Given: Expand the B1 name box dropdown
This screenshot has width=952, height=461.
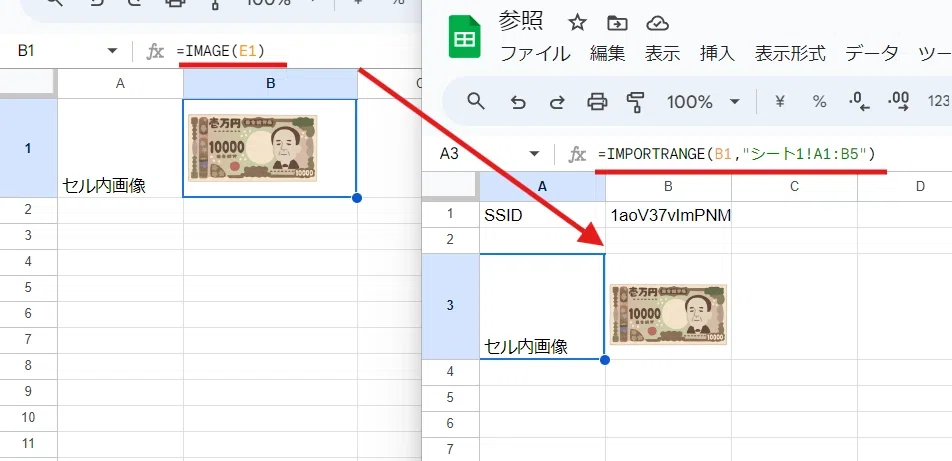Looking at the screenshot, I should tap(112, 51).
